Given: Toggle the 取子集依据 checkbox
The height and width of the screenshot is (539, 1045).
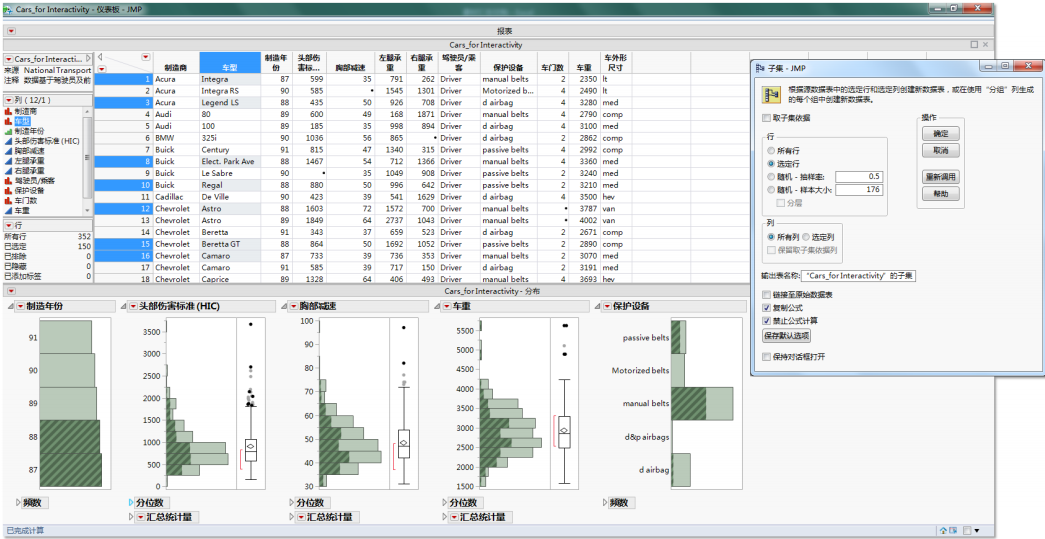Looking at the screenshot, I should coord(766,118).
